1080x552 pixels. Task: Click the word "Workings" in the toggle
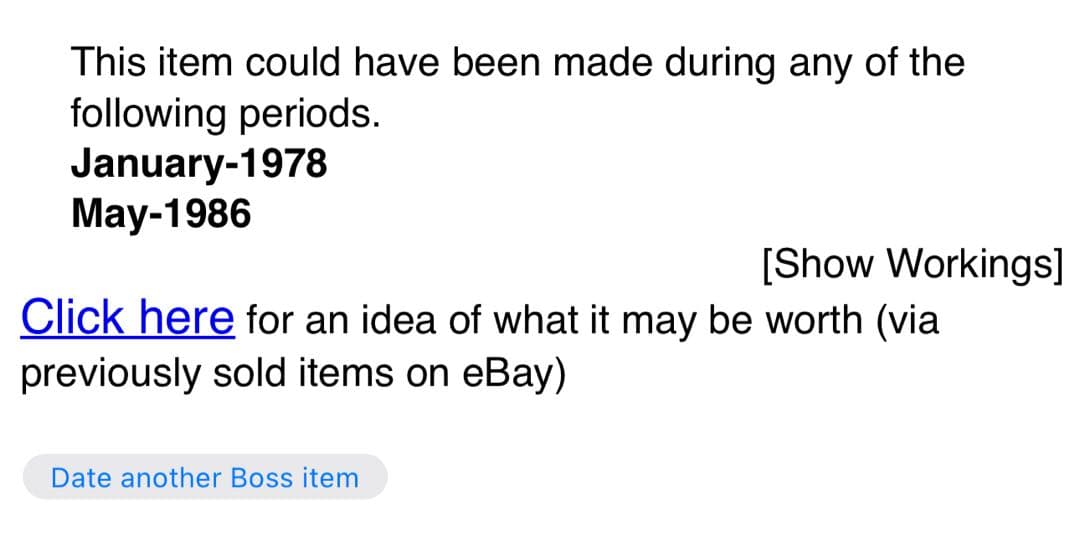click(969, 265)
